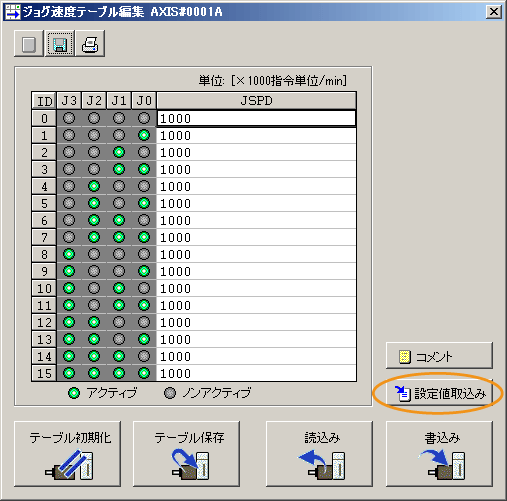This screenshot has width=507, height=501.
Task: Click the J0 indicator in row 5
Action: click(144, 203)
